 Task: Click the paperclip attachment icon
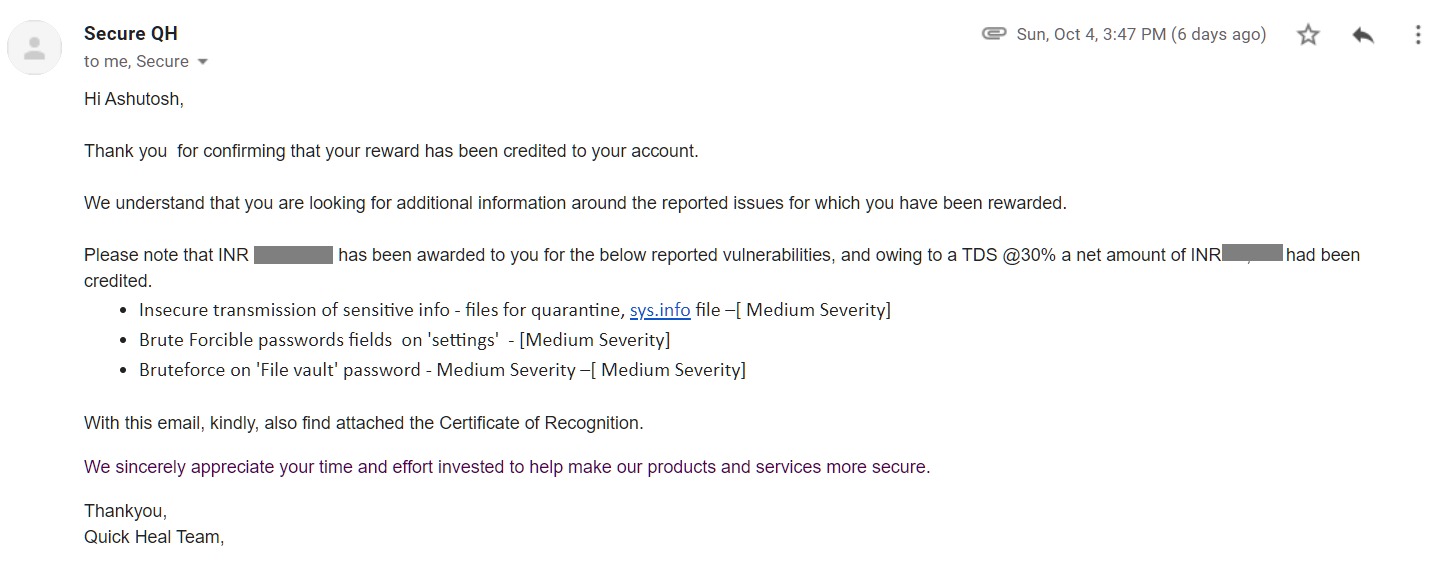tap(993, 34)
